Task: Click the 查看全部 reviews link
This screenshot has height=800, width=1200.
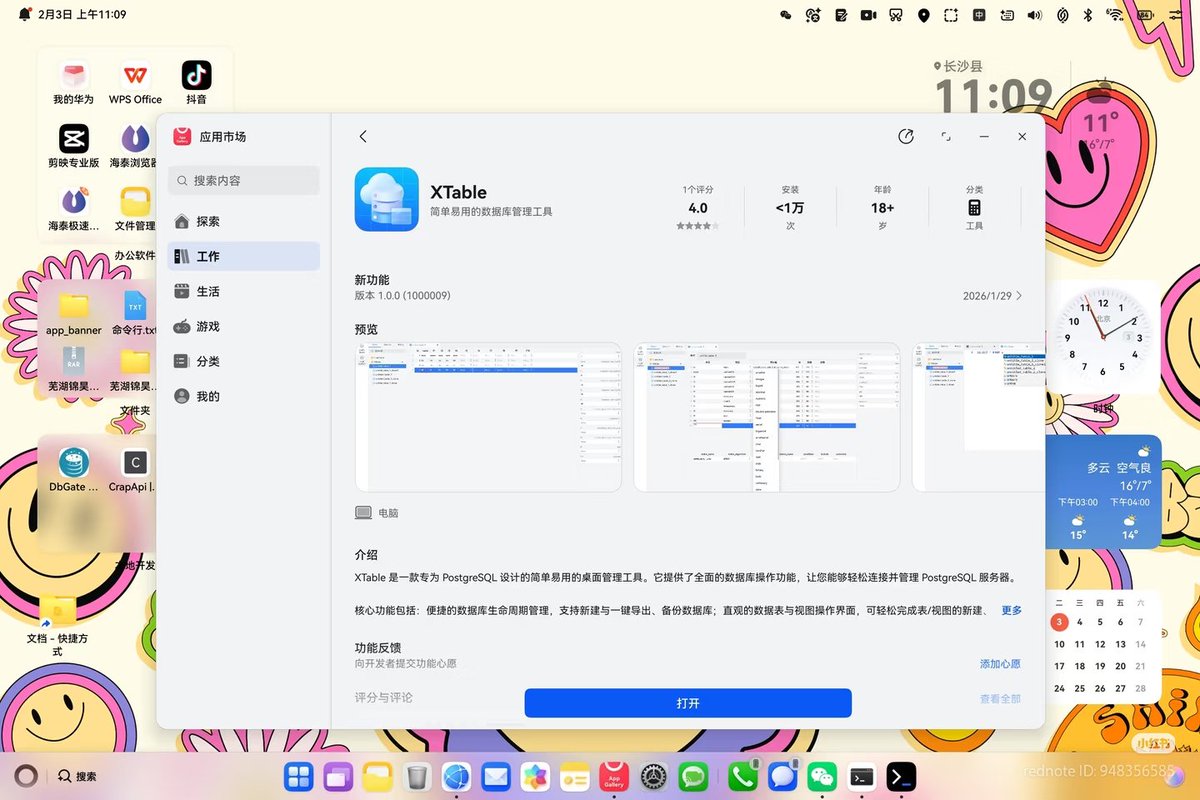Action: click(1000, 699)
